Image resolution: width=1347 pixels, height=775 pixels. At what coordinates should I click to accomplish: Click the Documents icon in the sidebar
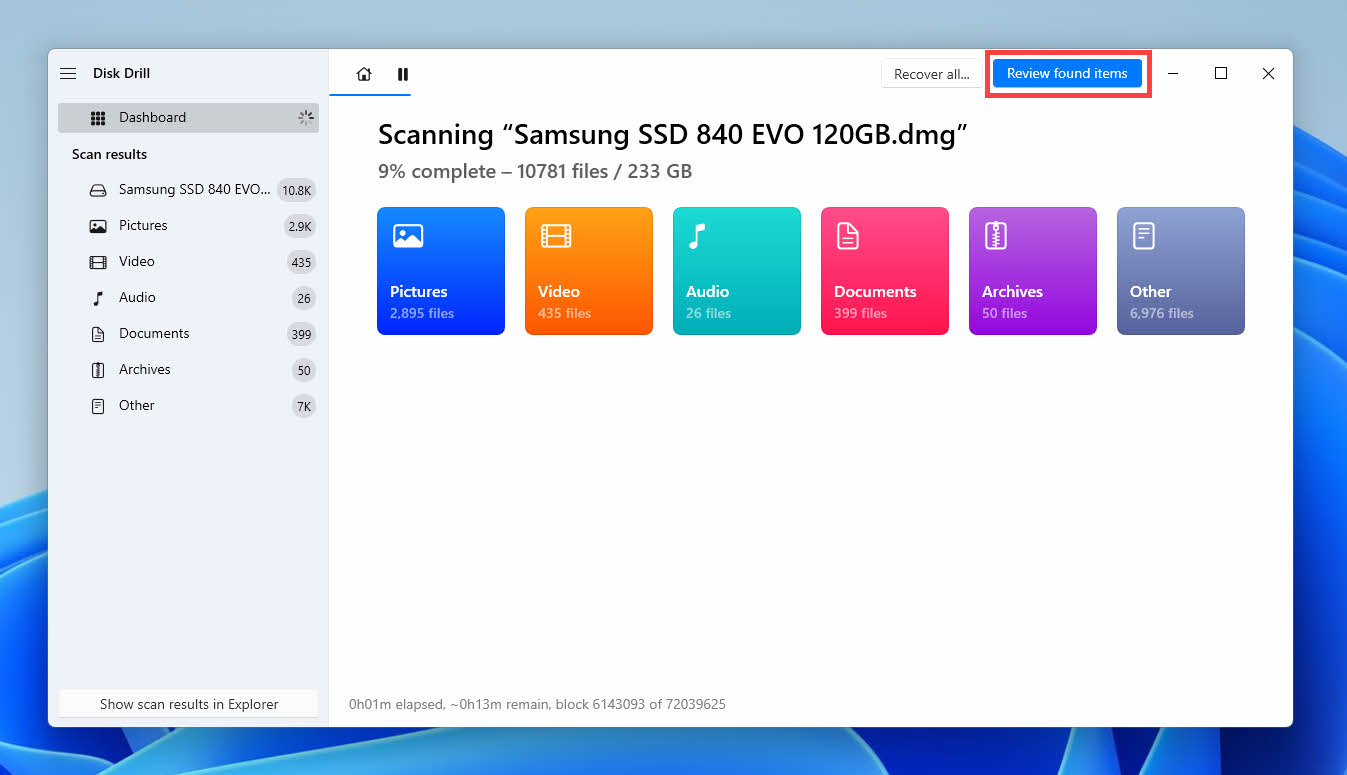pyautogui.click(x=98, y=334)
